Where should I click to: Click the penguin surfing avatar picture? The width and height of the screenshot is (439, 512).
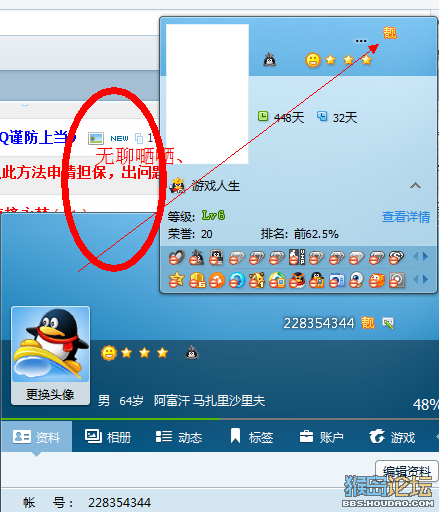(51, 344)
